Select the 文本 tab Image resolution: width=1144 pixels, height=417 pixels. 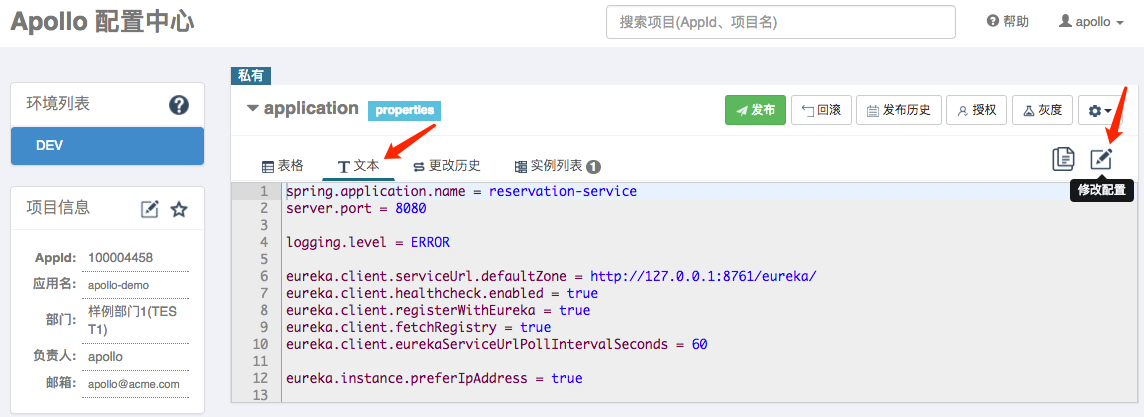click(358, 166)
